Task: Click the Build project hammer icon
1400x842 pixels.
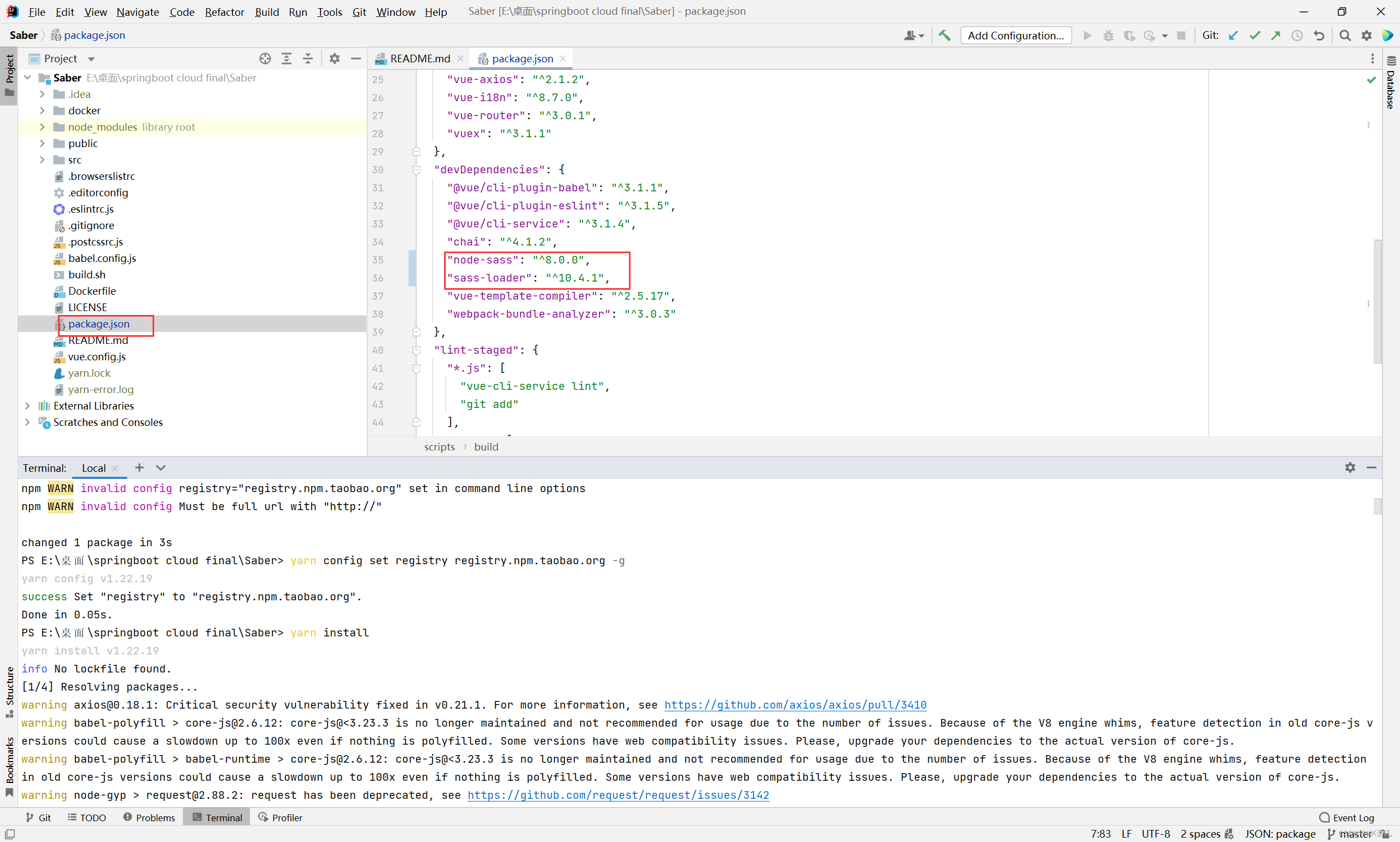Action: (x=944, y=35)
